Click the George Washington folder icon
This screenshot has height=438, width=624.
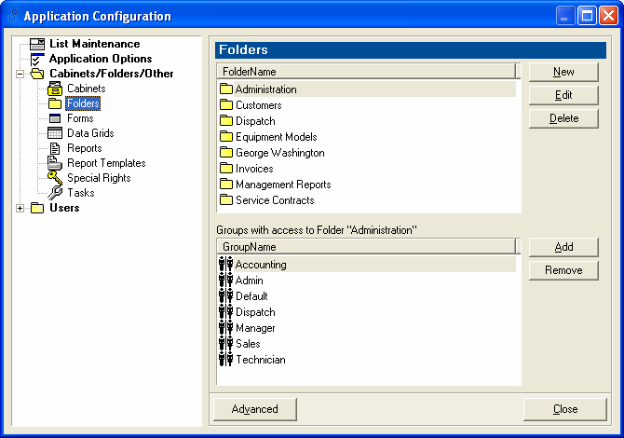226,152
